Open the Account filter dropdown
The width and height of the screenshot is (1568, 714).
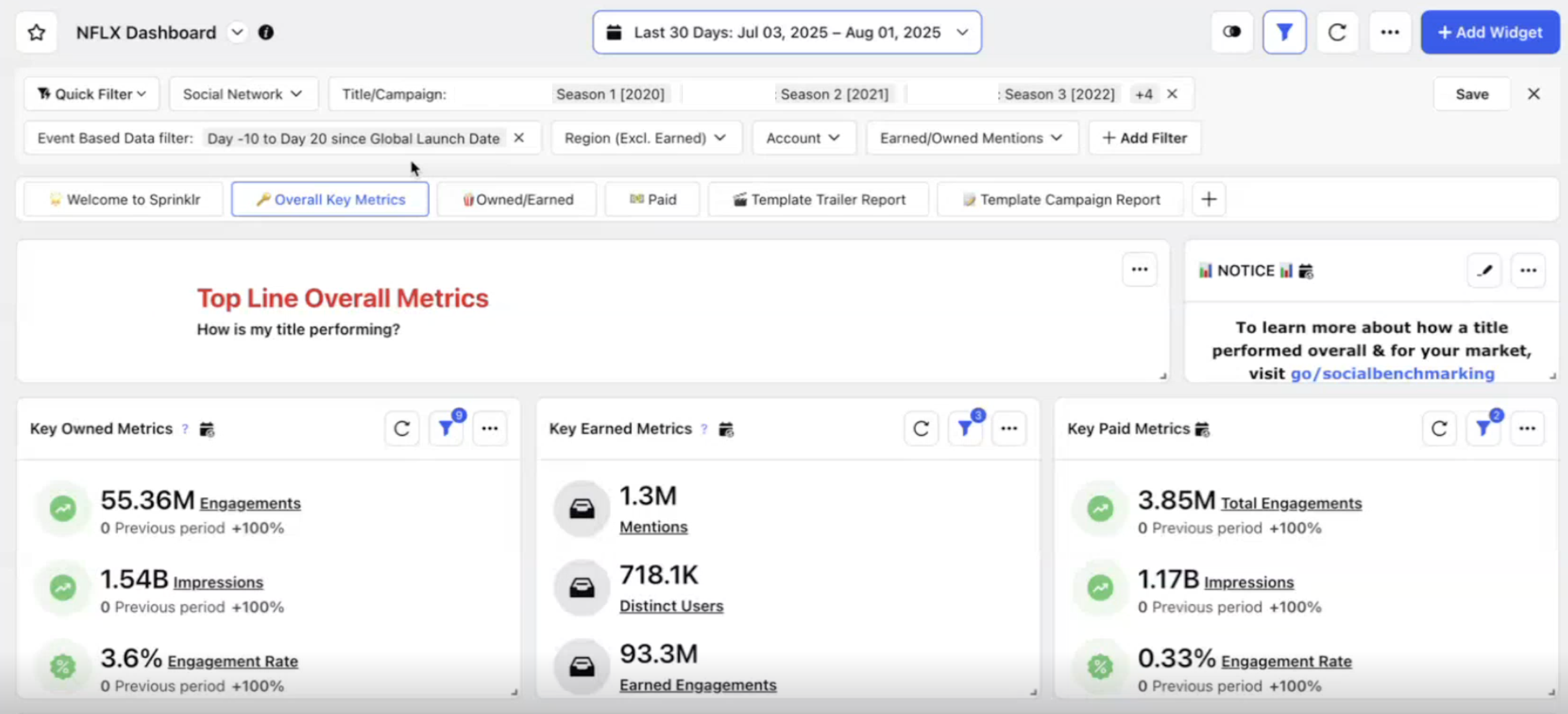pyautogui.click(x=803, y=138)
